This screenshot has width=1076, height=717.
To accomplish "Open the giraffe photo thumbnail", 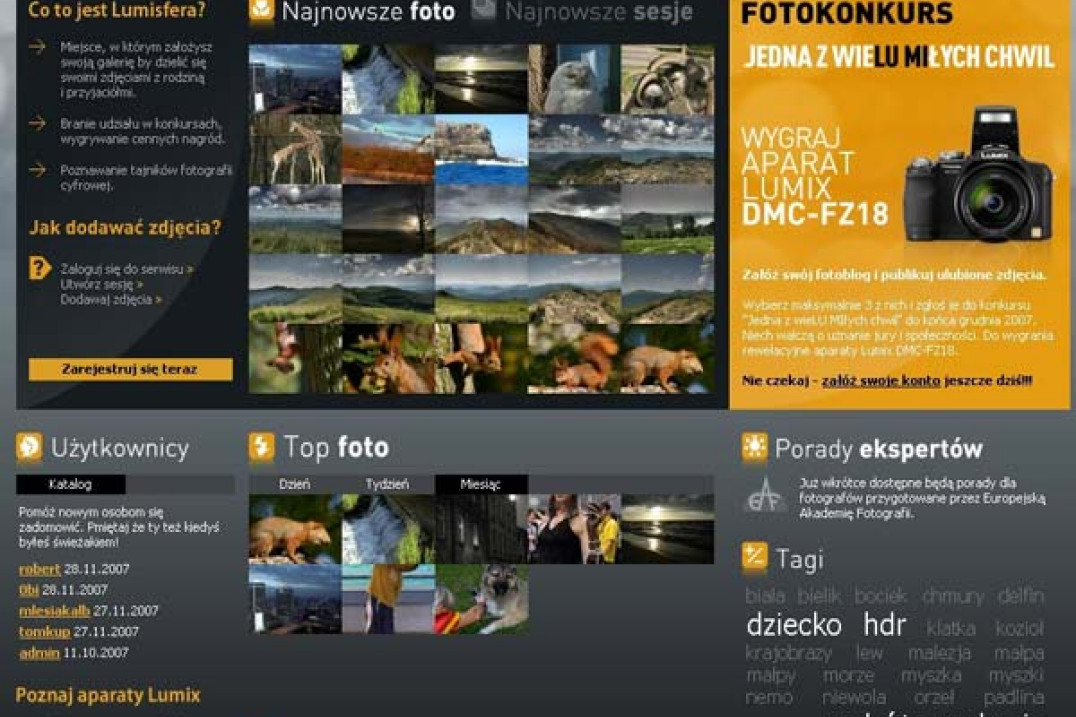I will point(295,150).
